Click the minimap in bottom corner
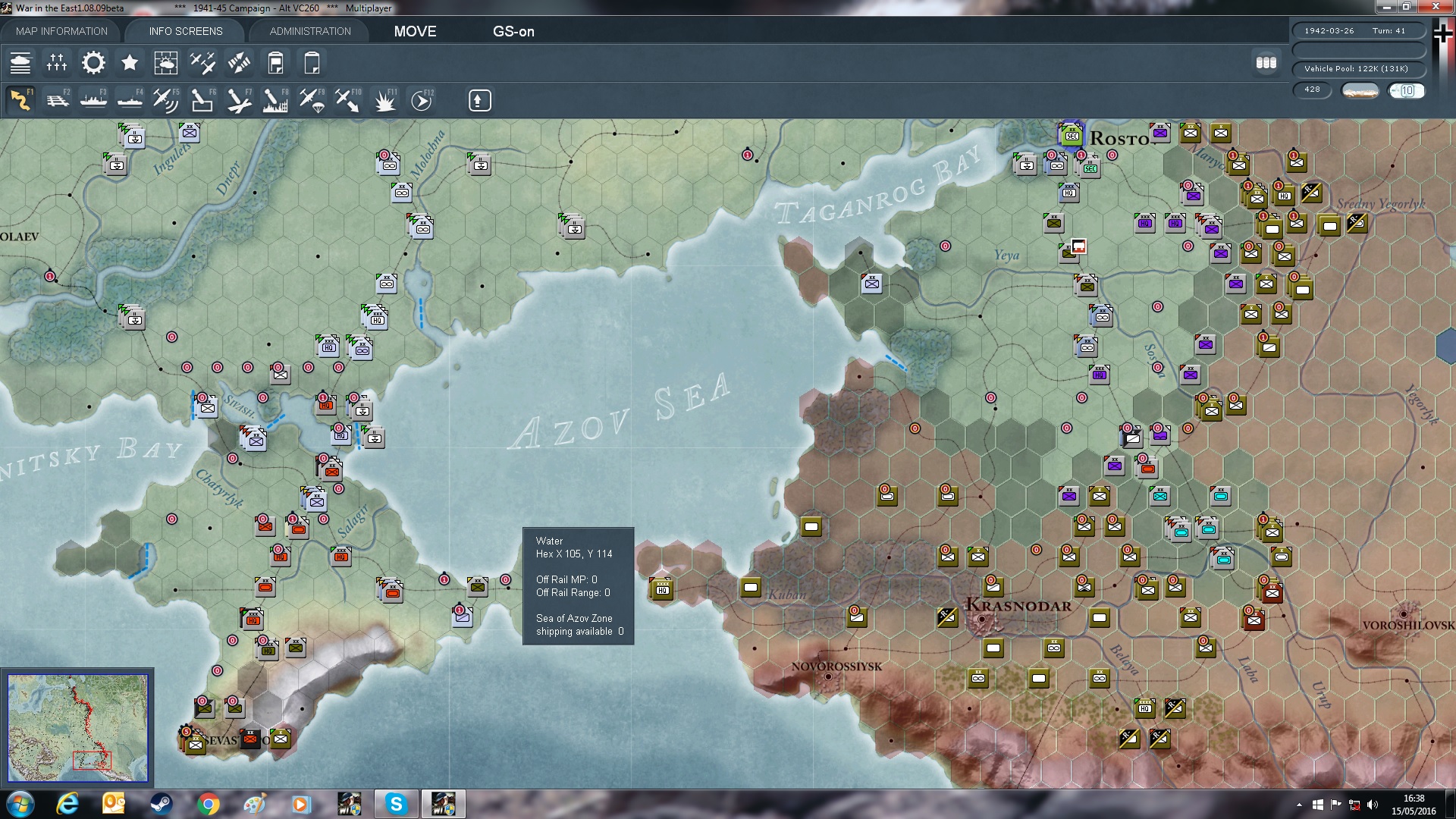Screen dimensions: 1456x819 [x=77, y=728]
